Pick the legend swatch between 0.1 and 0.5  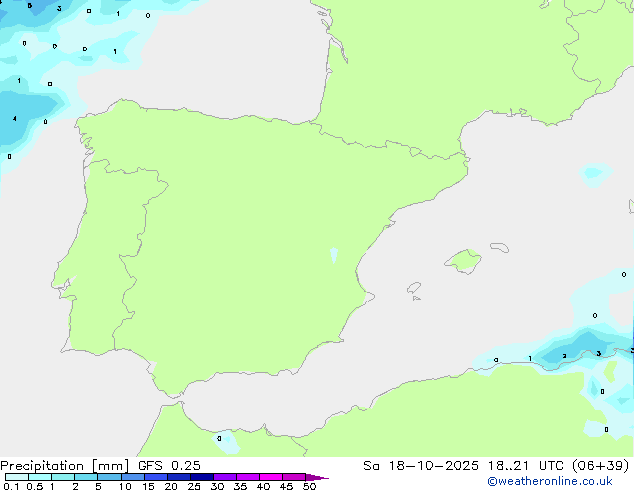(x=17, y=477)
